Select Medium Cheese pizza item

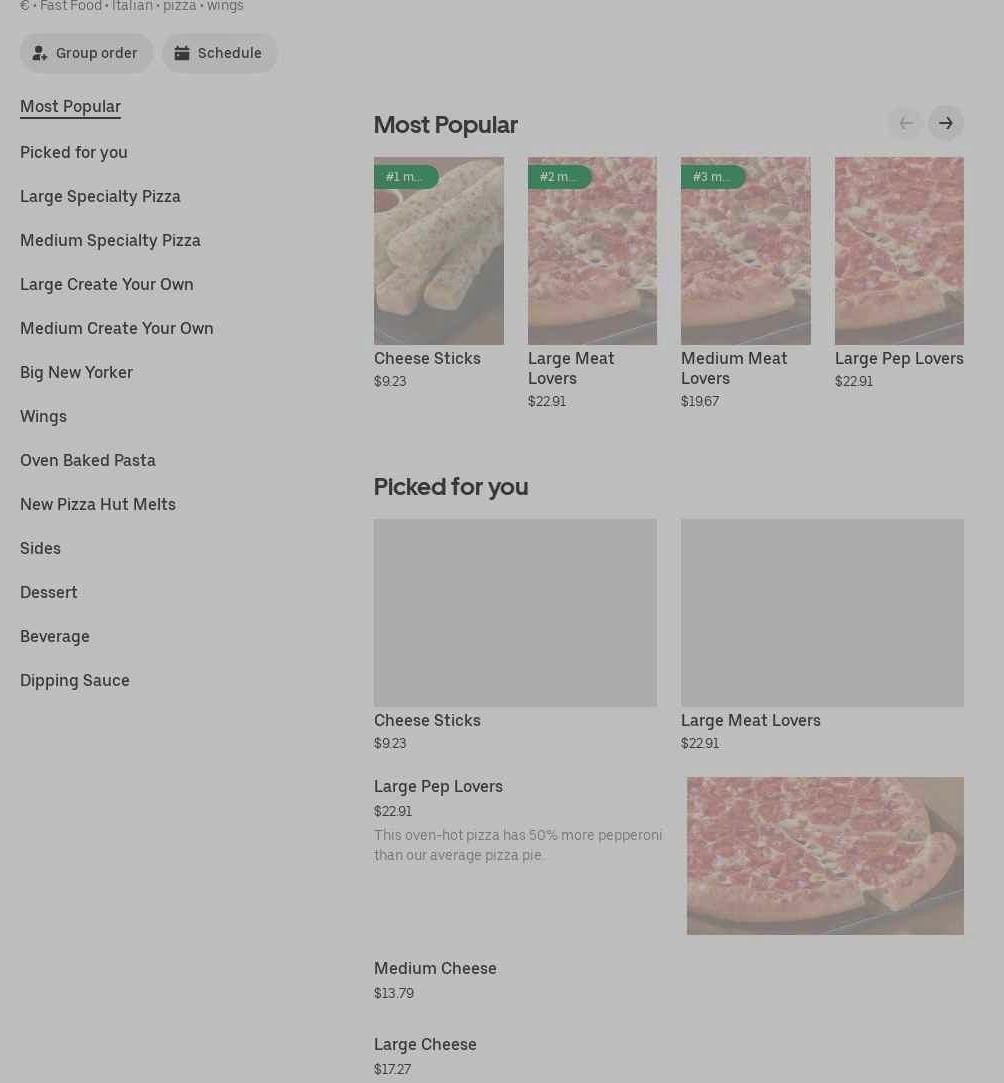click(435, 969)
